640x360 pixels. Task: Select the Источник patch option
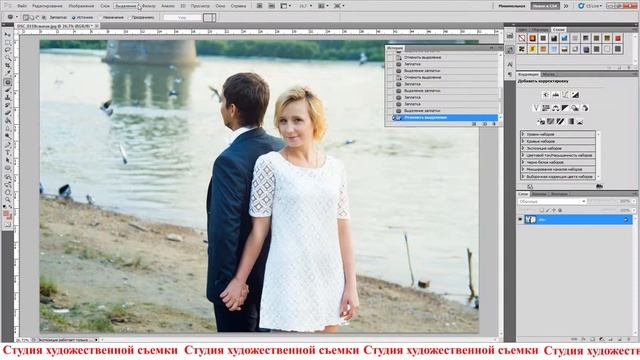click(82, 18)
